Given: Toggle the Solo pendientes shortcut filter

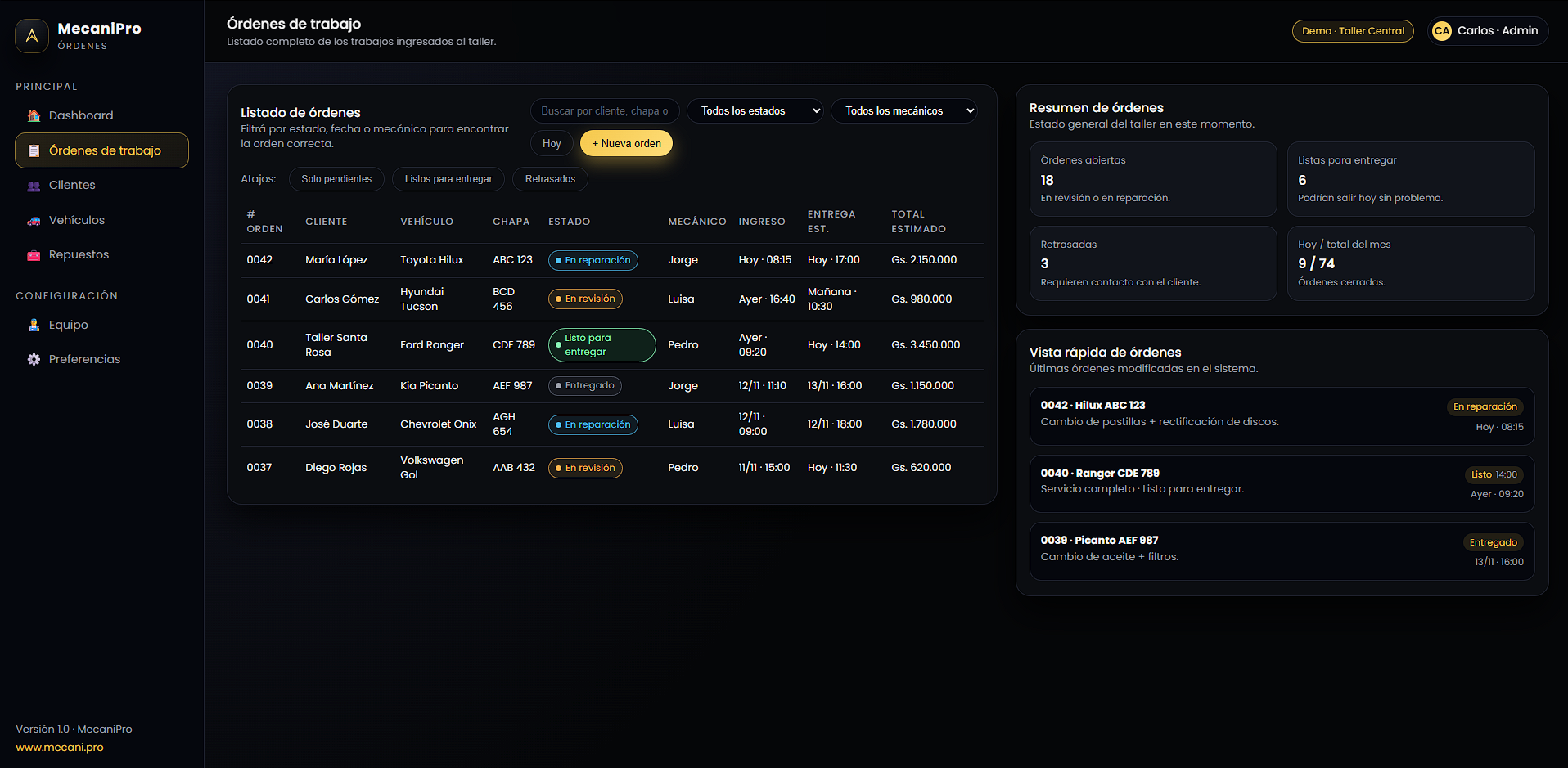Looking at the screenshot, I should [x=336, y=179].
